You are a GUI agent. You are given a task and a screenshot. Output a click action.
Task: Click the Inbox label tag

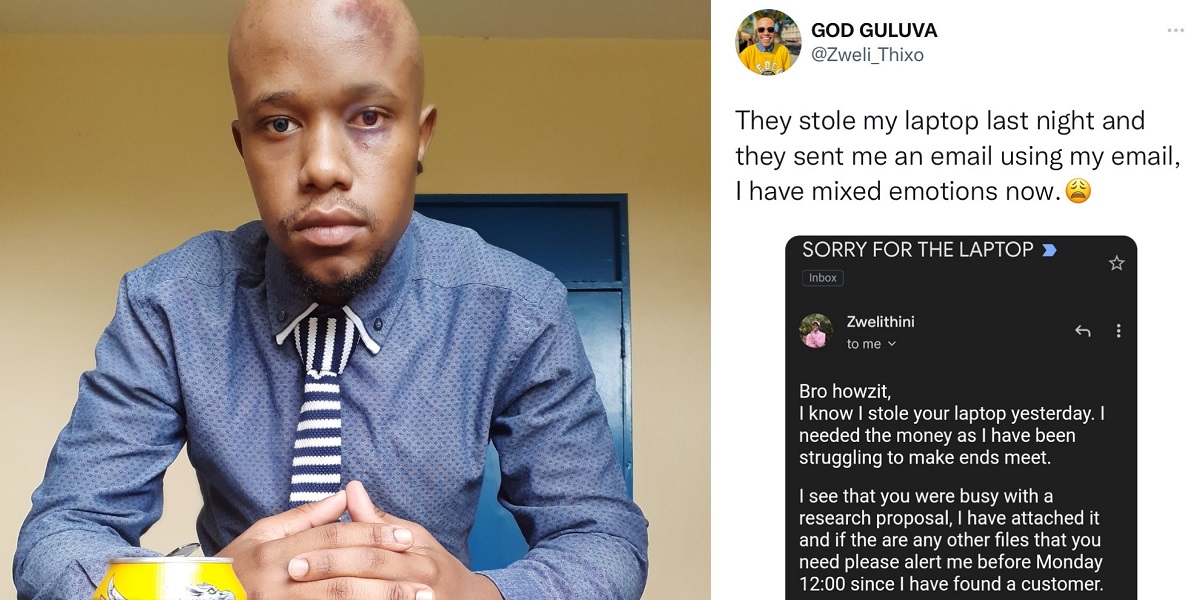pyautogui.click(x=823, y=278)
